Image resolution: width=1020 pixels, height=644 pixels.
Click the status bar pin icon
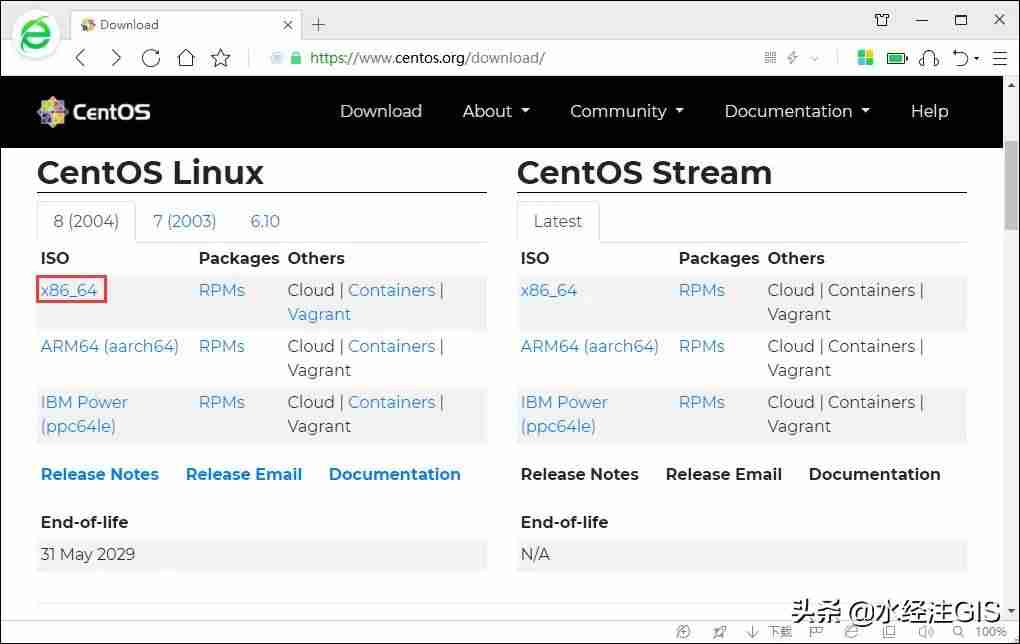(x=719, y=632)
